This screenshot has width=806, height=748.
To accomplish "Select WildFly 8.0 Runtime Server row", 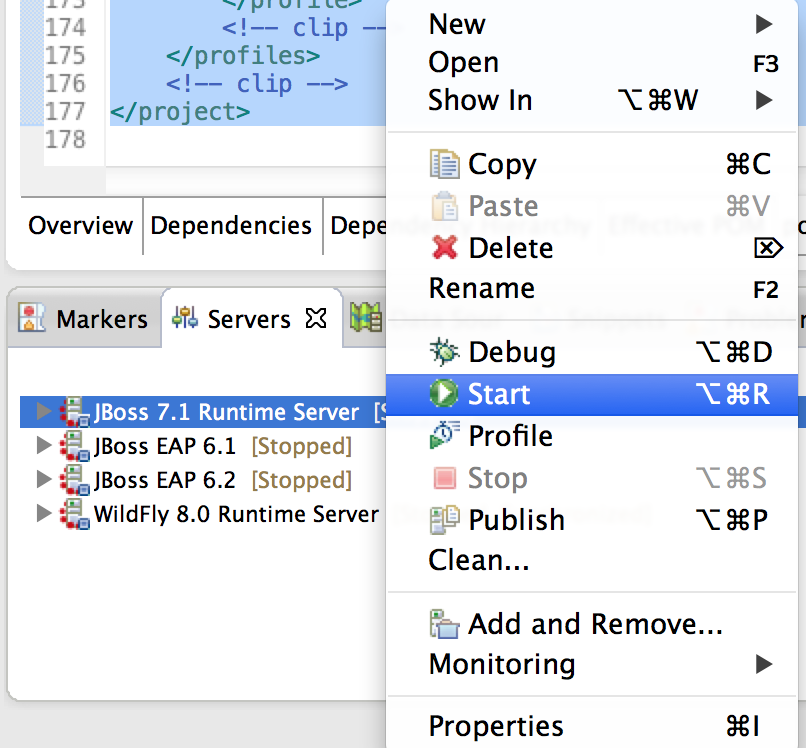I will [203, 514].
